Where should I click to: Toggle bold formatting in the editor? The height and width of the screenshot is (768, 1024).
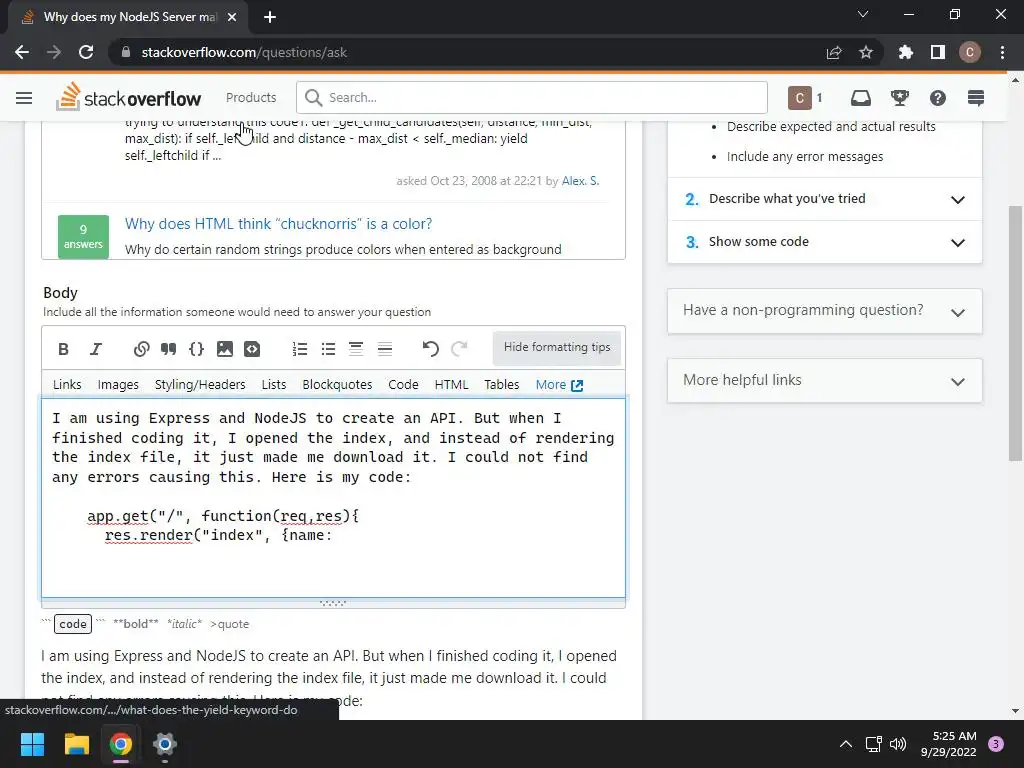coord(63,349)
